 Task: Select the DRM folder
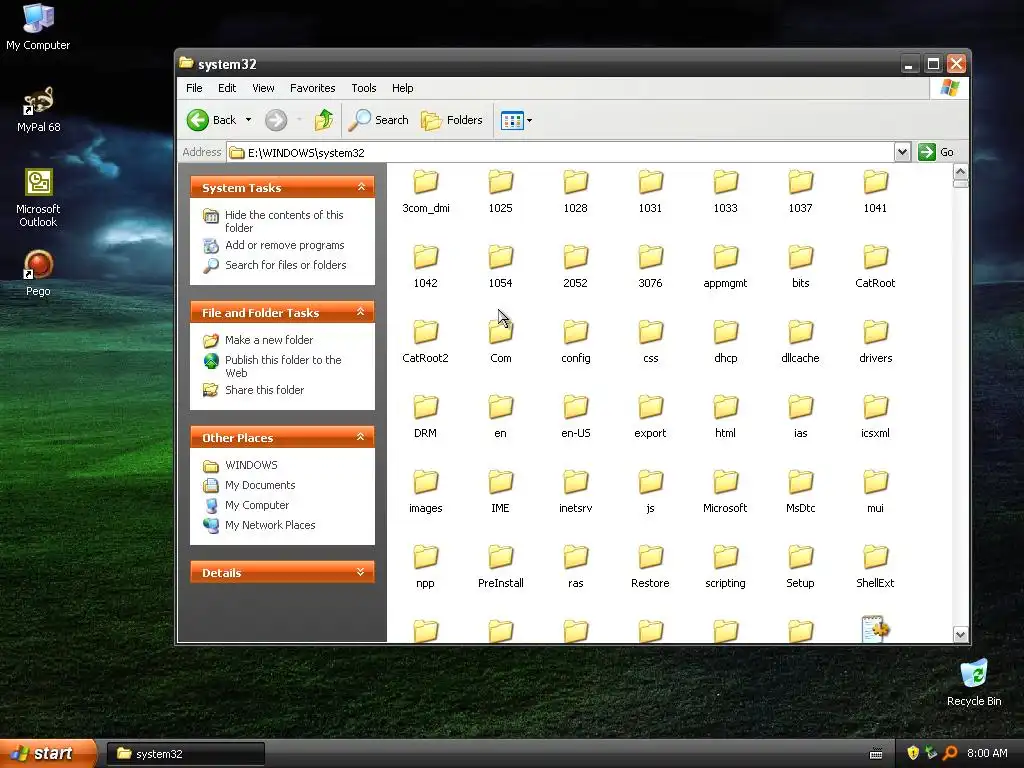coord(426,417)
